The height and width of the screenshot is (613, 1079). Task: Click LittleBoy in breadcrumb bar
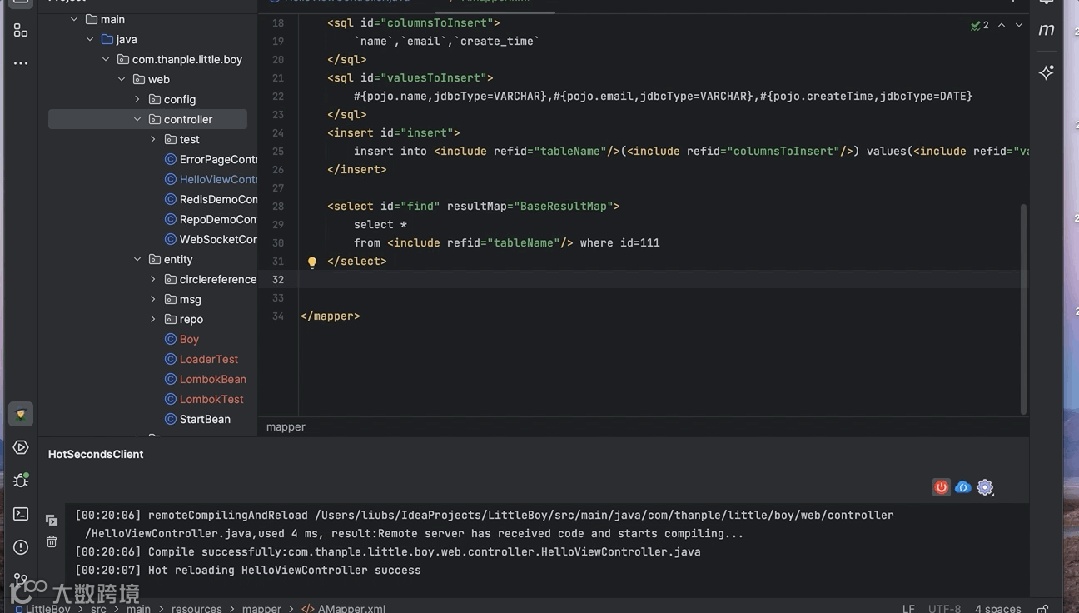tap(47, 609)
